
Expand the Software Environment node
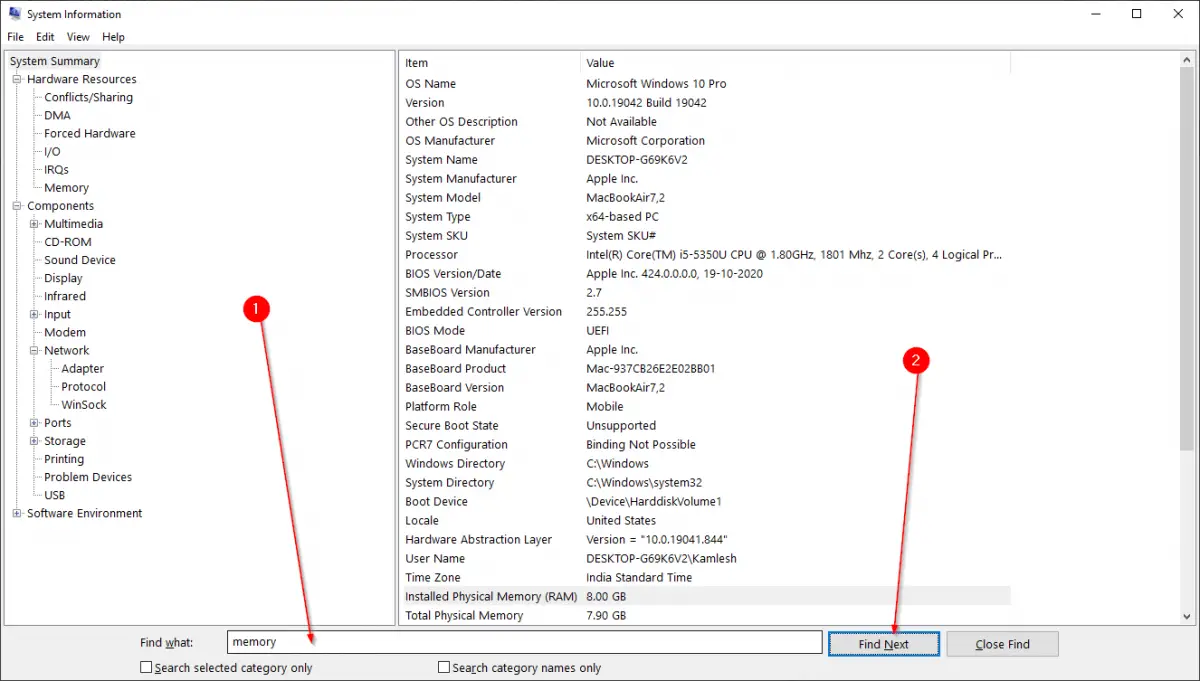pos(15,513)
